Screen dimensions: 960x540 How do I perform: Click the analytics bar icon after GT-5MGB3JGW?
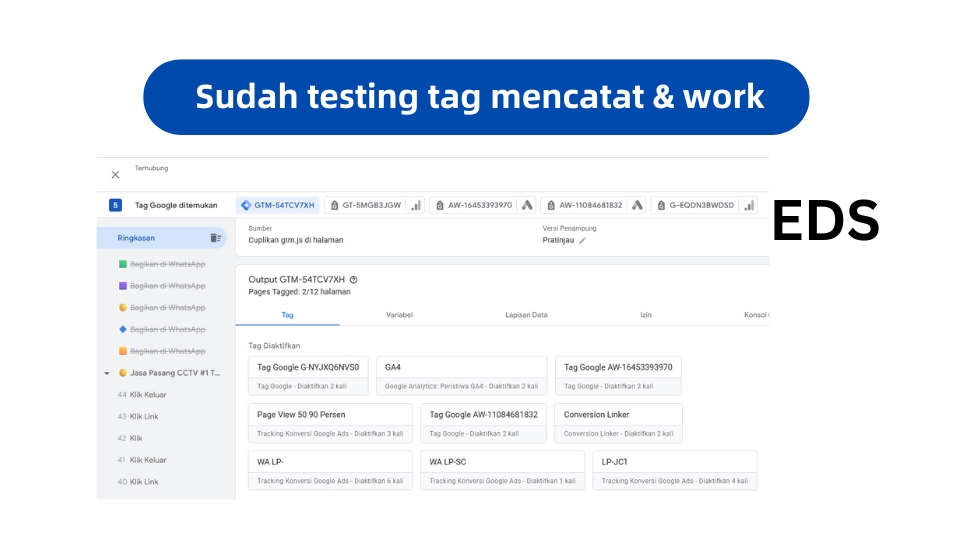coord(416,205)
